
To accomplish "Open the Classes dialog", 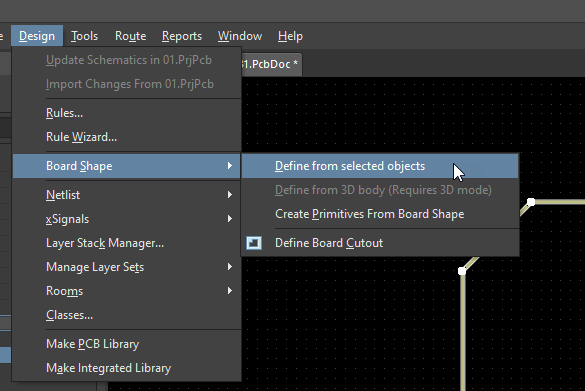I will (126, 315).
